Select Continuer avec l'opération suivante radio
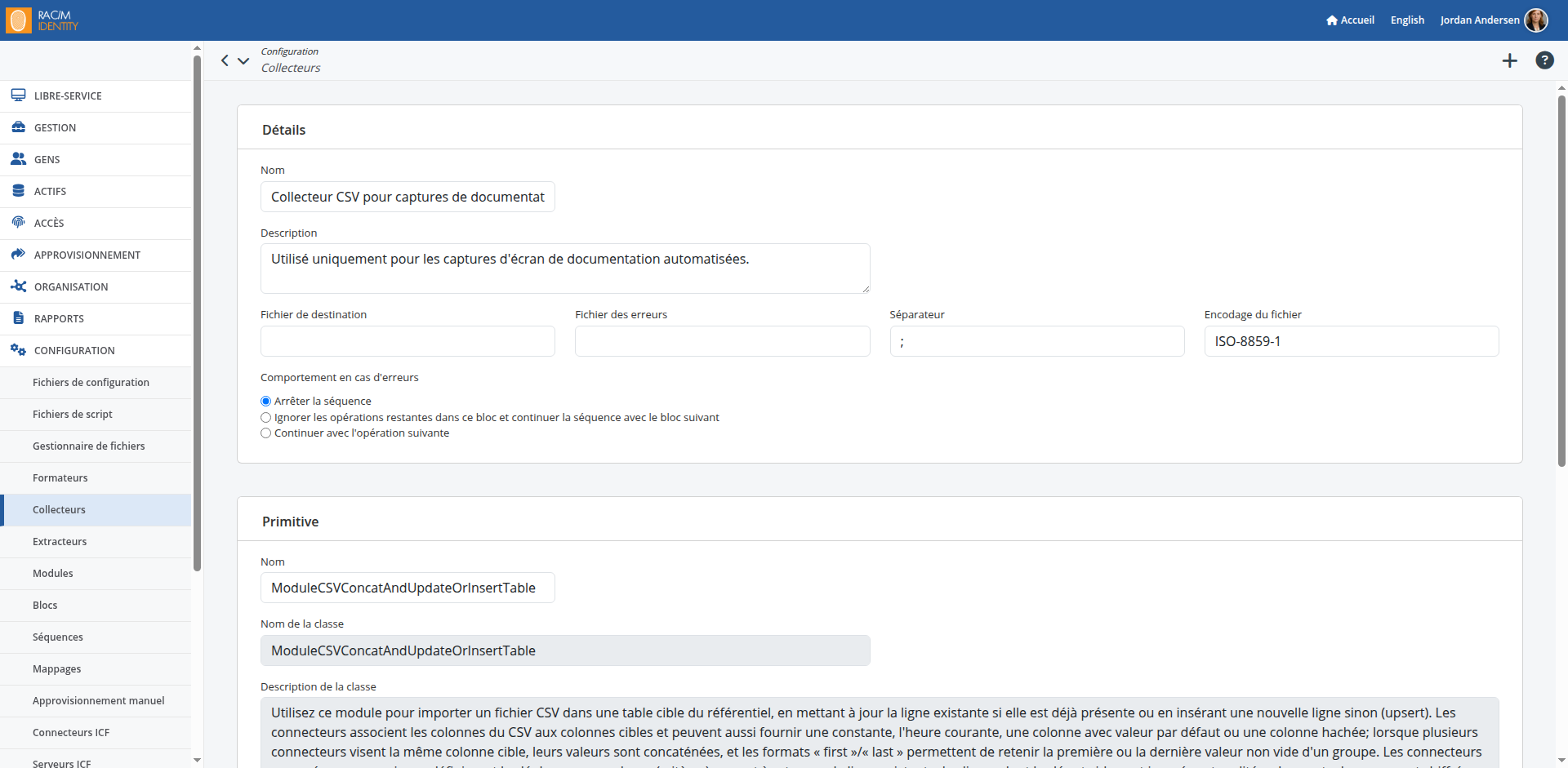 (x=265, y=433)
